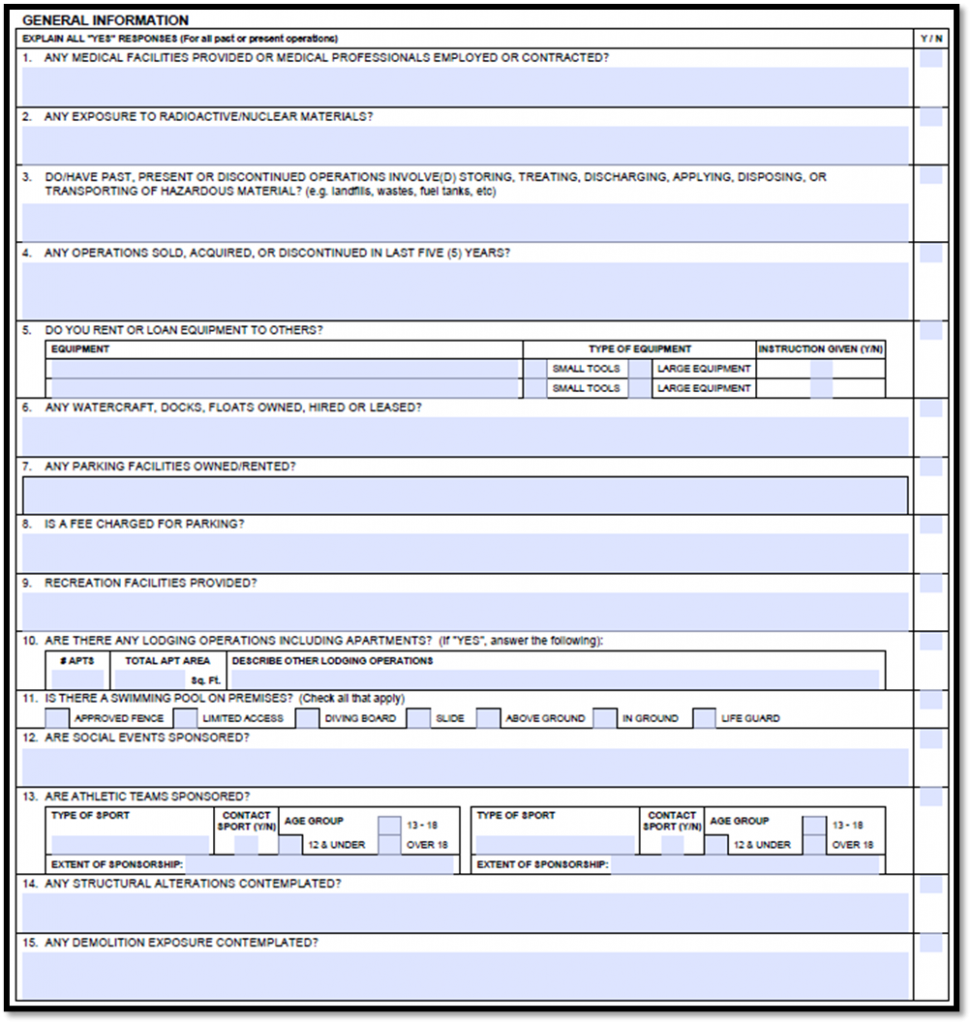The height and width of the screenshot is (1024, 972).
Task: Check the Life Guard box
Action: point(704,718)
